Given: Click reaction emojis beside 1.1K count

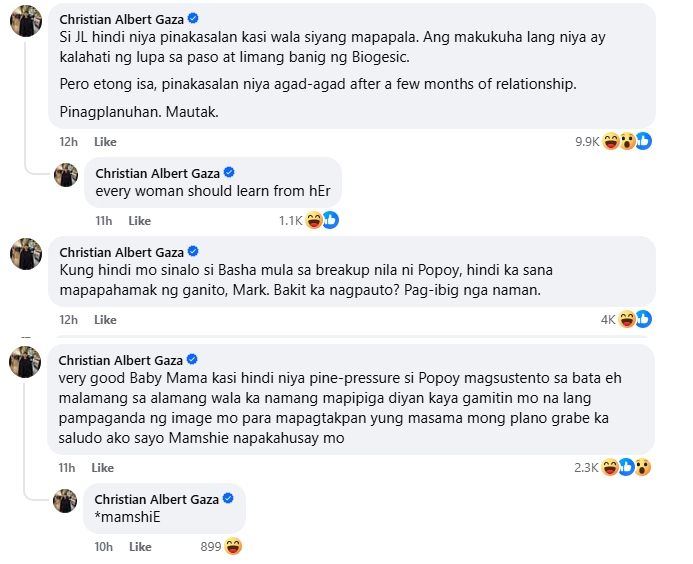Looking at the screenshot, I should (x=322, y=220).
